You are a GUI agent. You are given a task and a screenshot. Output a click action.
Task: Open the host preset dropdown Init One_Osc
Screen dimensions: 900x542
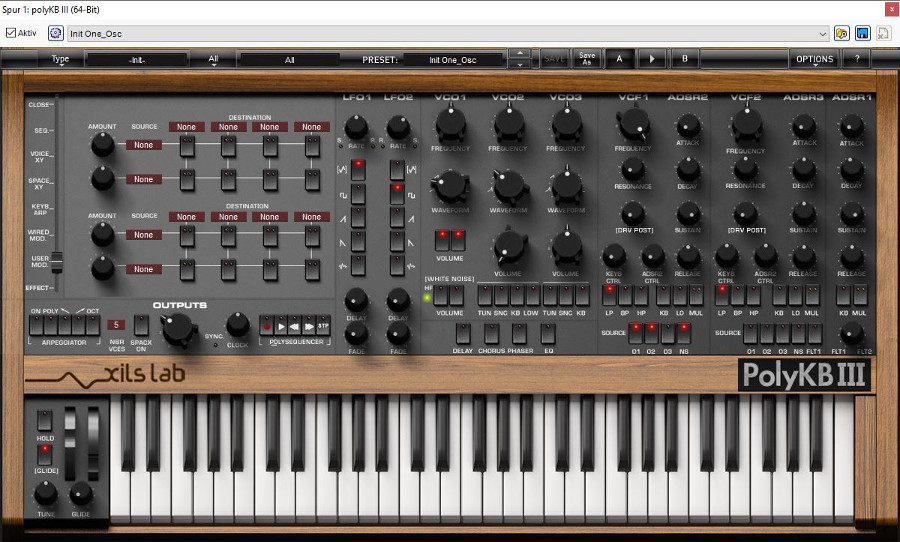click(x=448, y=33)
